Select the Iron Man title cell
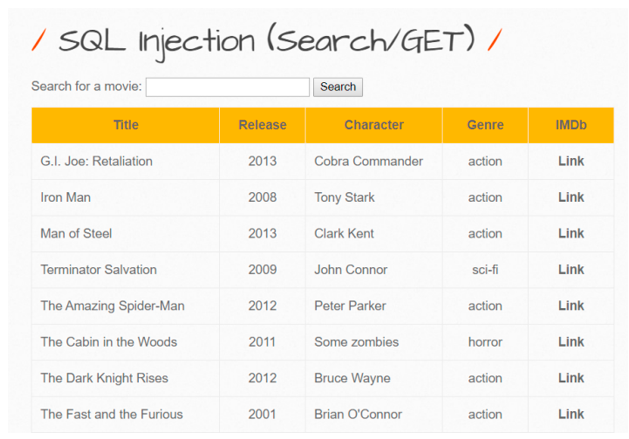This screenshot has width=629, height=439. coord(66,197)
